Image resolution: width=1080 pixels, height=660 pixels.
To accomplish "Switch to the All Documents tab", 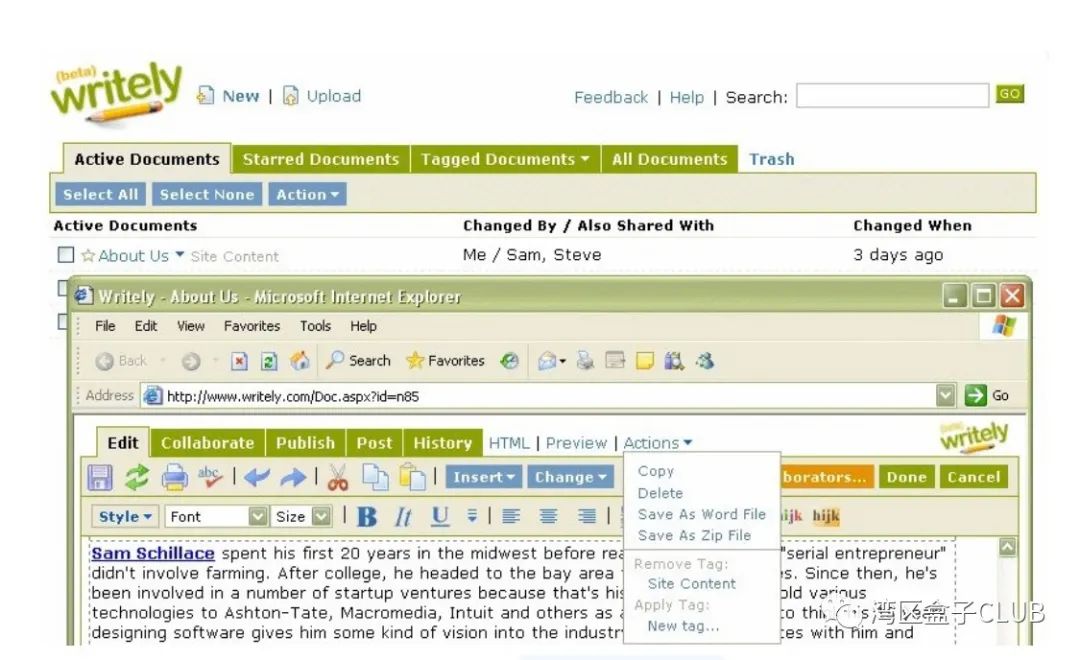I will click(669, 159).
